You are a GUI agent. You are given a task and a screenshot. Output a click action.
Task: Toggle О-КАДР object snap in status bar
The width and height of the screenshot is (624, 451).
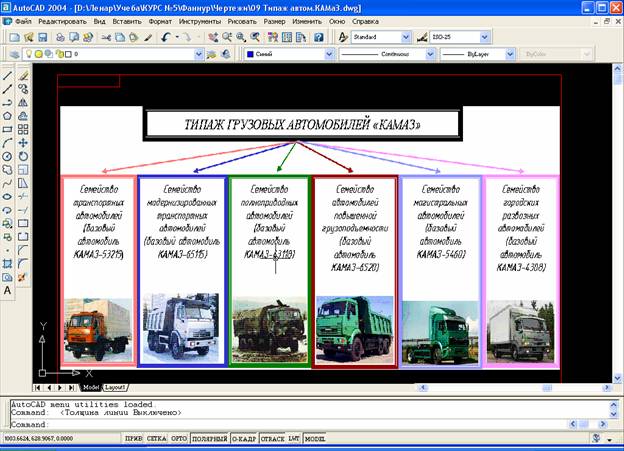tap(244, 439)
